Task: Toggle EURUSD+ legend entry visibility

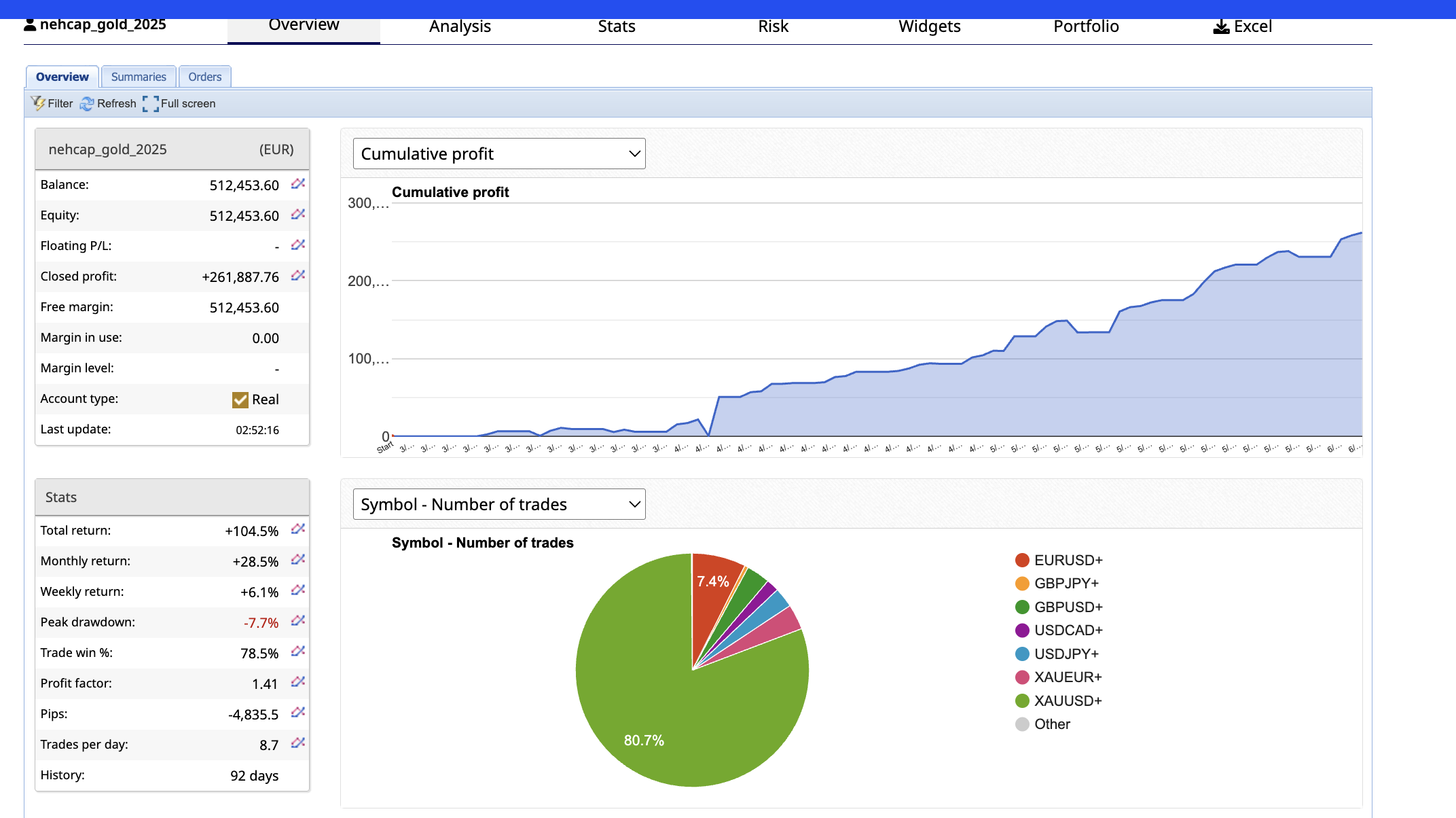Action: [x=1058, y=560]
